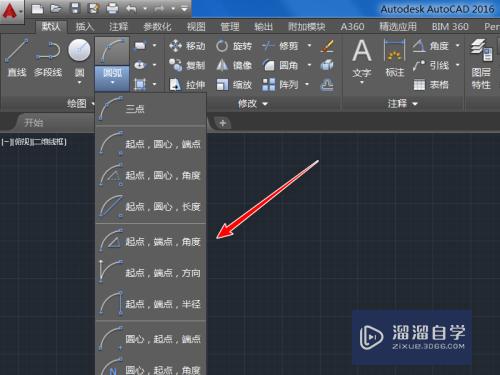The width and height of the screenshot is (500, 375).
Task: Open the 引线 dropdown arrow
Action: coord(458,65)
